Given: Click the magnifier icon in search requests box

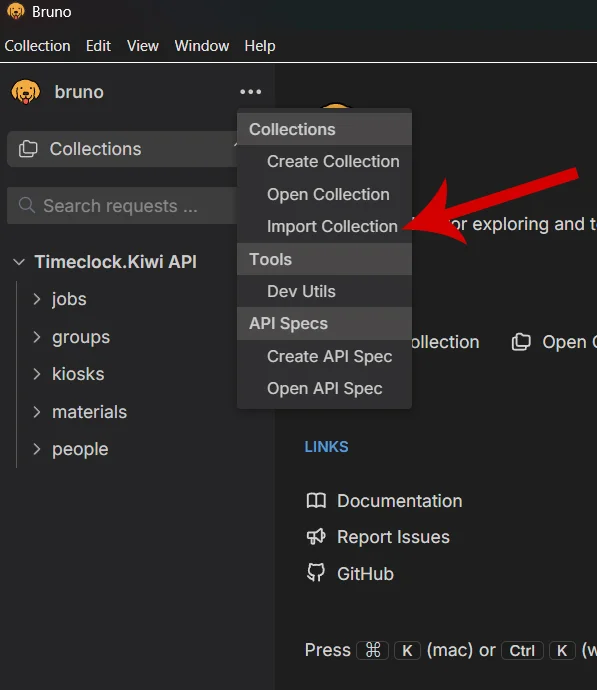Looking at the screenshot, I should (x=27, y=205).
